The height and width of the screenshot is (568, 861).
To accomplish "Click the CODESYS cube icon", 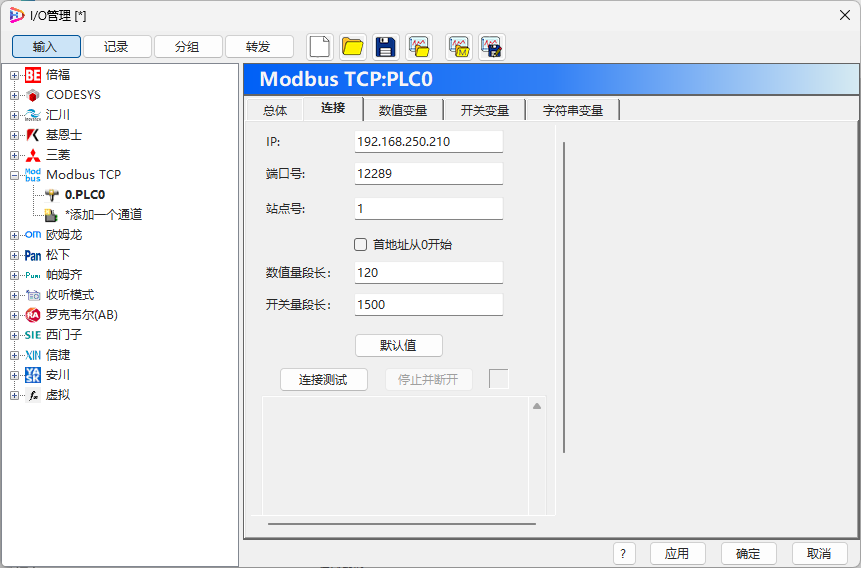I will tap(33, 95).
